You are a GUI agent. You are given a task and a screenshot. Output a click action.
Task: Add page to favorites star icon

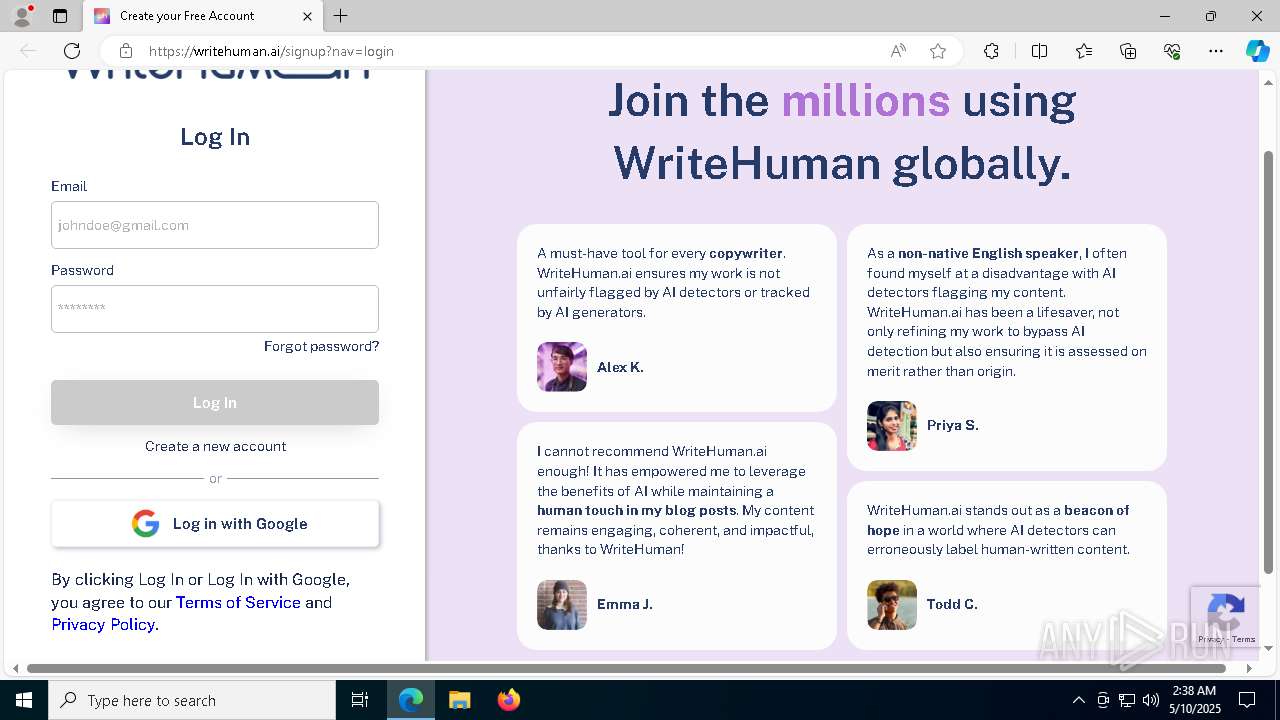tap(938, 51)
